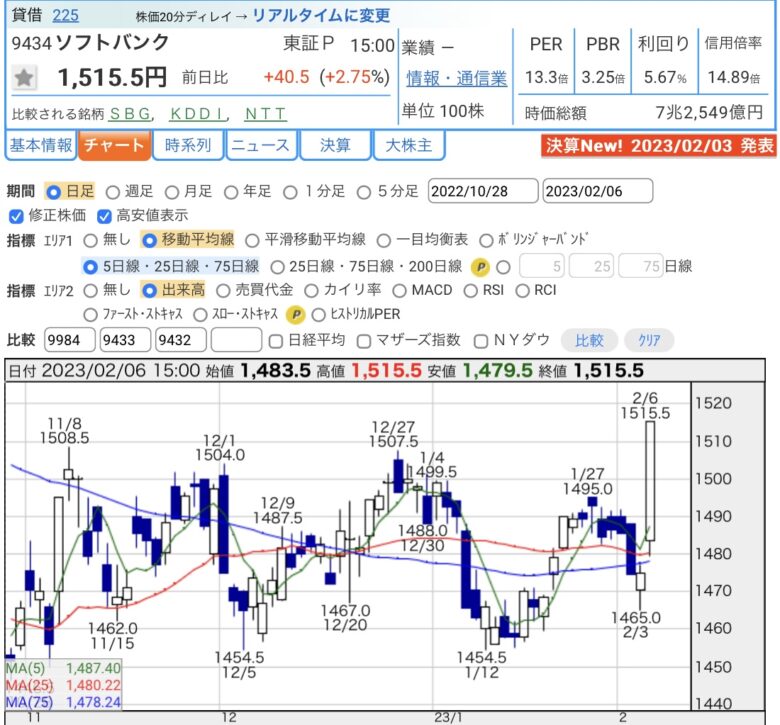Screen dimensions: 780x725
Task: Toggle NYダウ comparison checkbox
Action: 481,341
